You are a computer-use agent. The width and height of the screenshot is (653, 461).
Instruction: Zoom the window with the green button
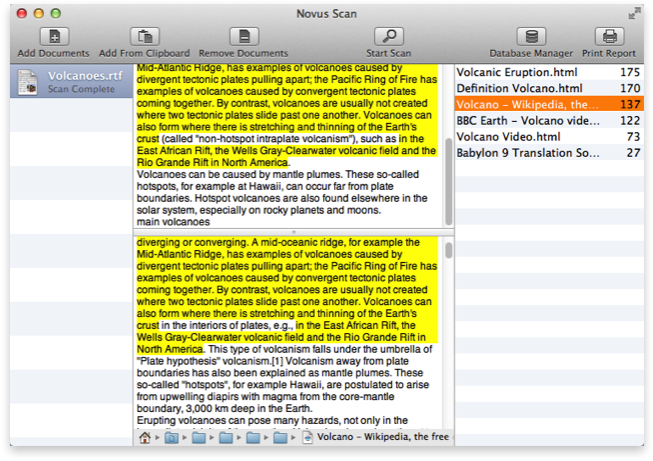click(x=56, y=13)
